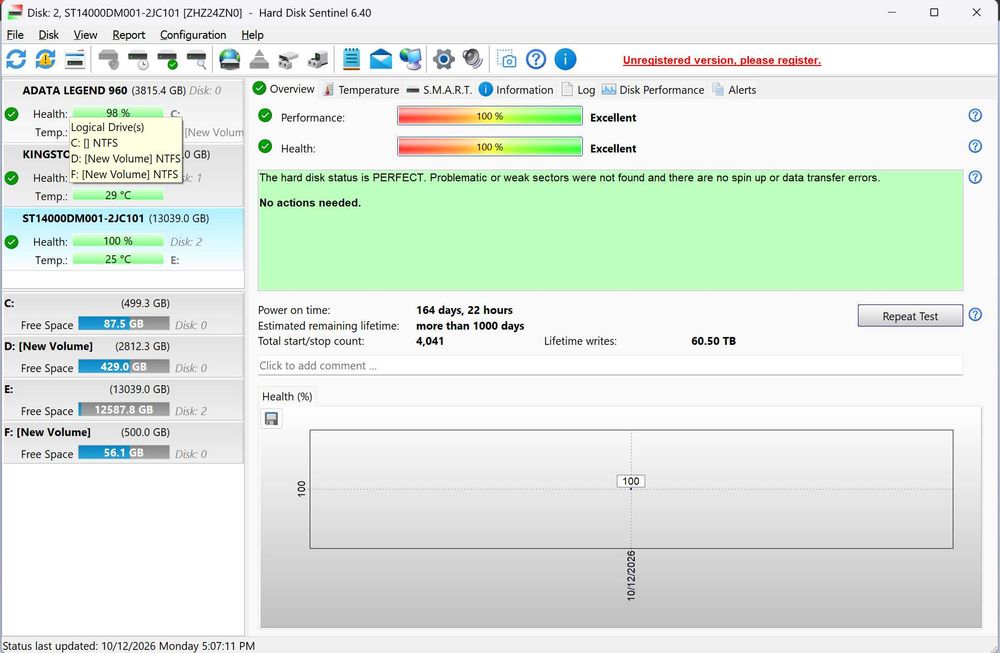
Task: Open the Configuration menu
Action: coord(193,35)
